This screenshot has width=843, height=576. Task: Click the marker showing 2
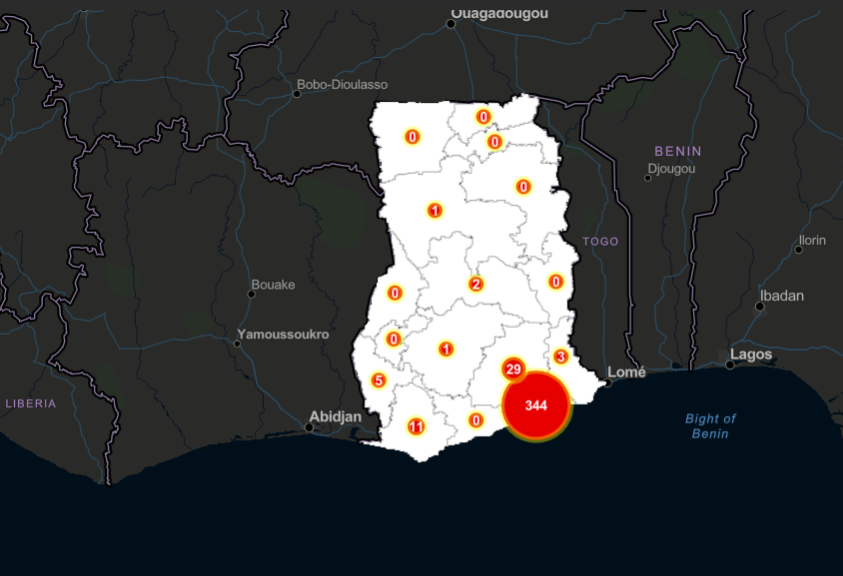[x=475, y=284]
